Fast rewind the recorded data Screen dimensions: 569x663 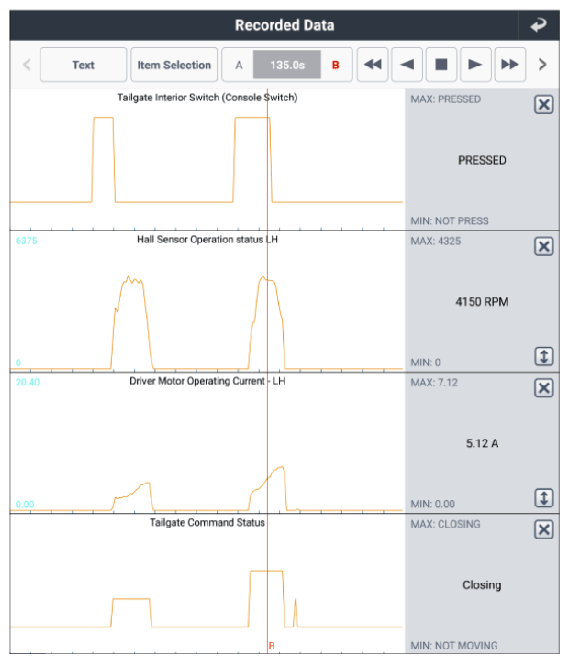point(372,65)
